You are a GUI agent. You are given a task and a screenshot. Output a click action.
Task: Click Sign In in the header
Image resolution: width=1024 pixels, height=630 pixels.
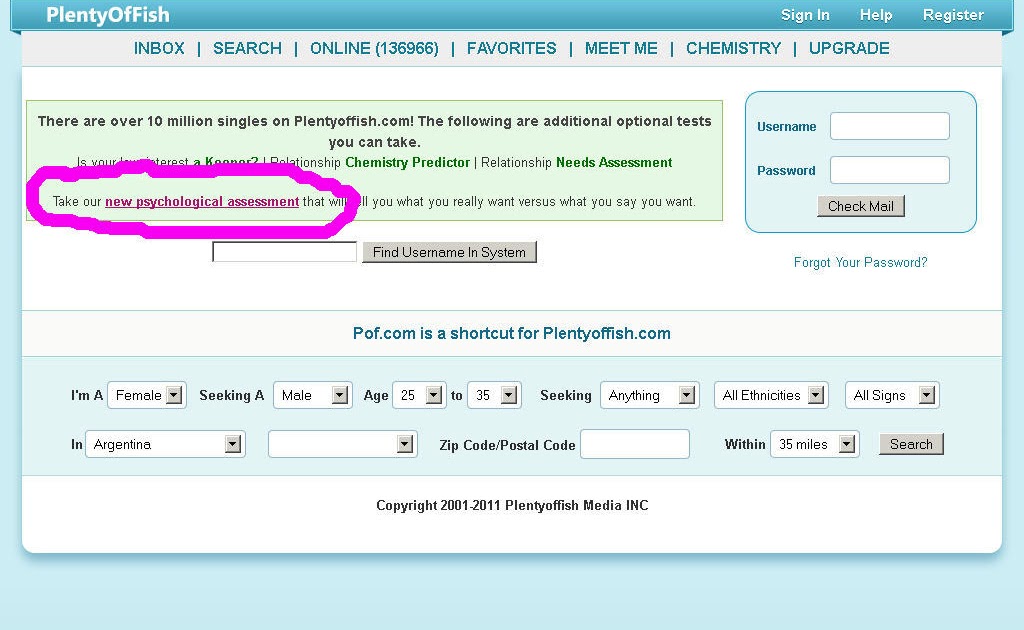(805, 15)
